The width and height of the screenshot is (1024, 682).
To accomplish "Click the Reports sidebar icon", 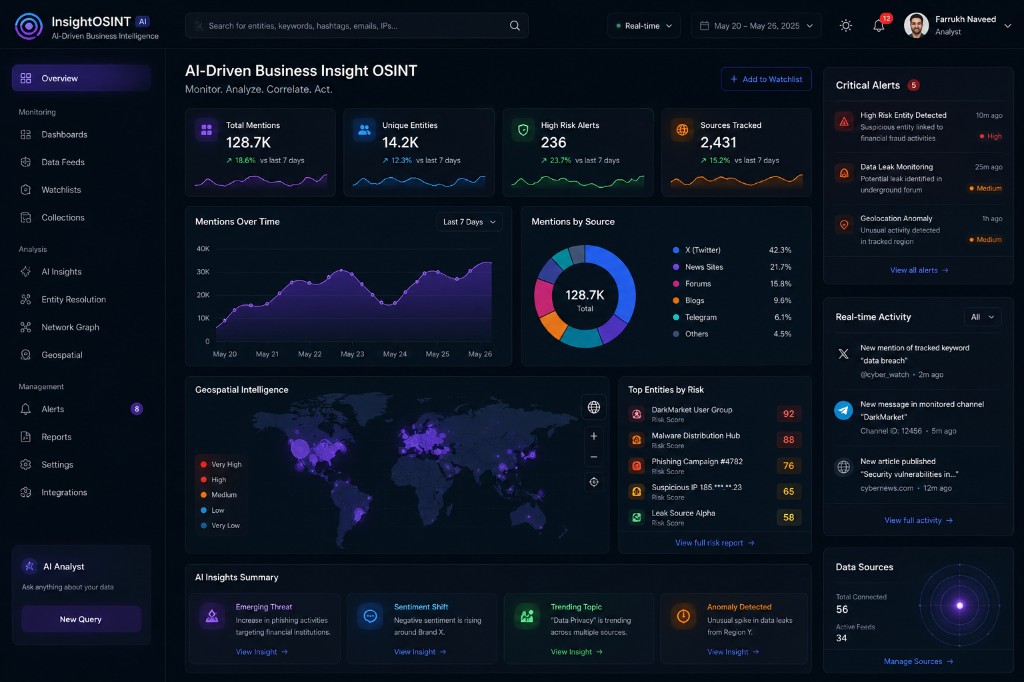I will 25,436.
